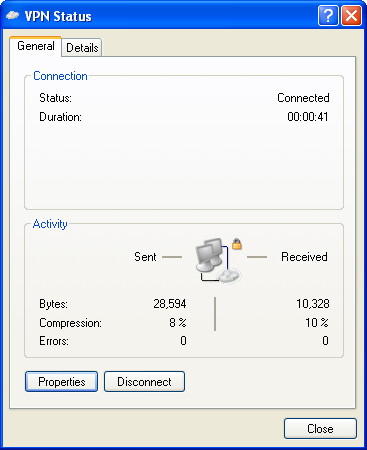
Task: Click the Connected status text
Action: coord(303,98)
